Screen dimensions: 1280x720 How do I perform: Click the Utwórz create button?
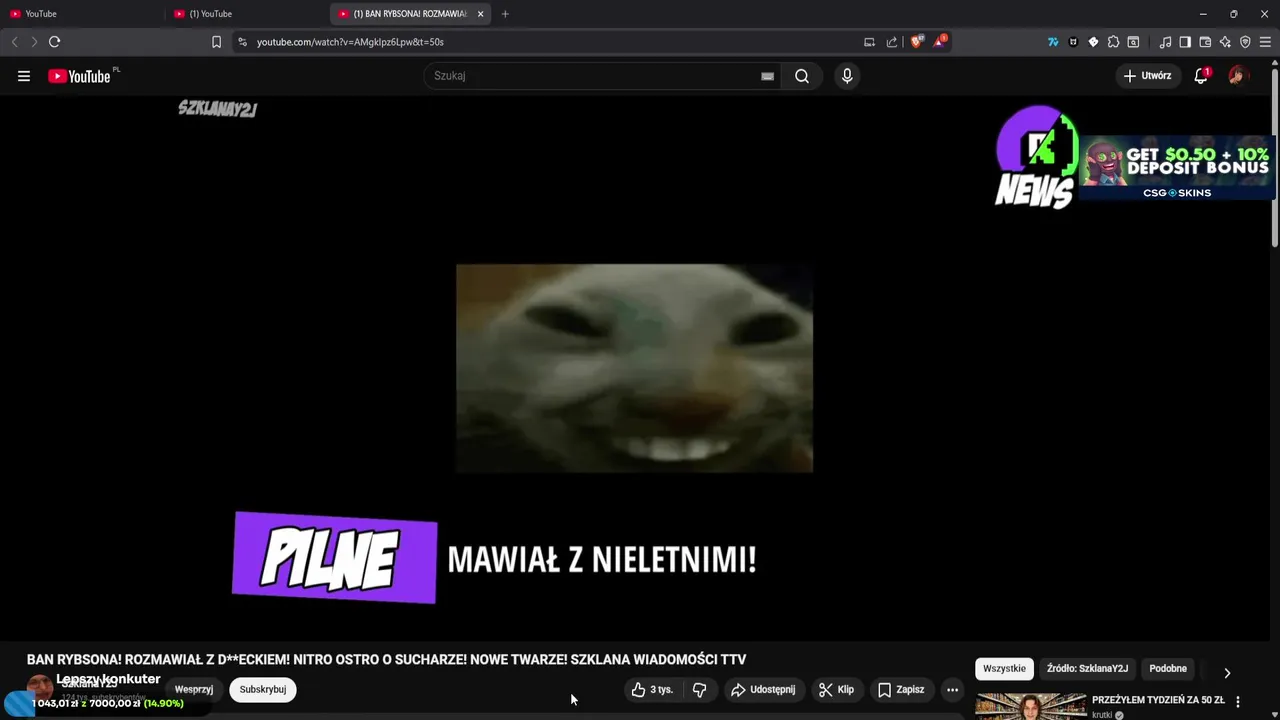pyautogui.click(x=1147, y=76)
